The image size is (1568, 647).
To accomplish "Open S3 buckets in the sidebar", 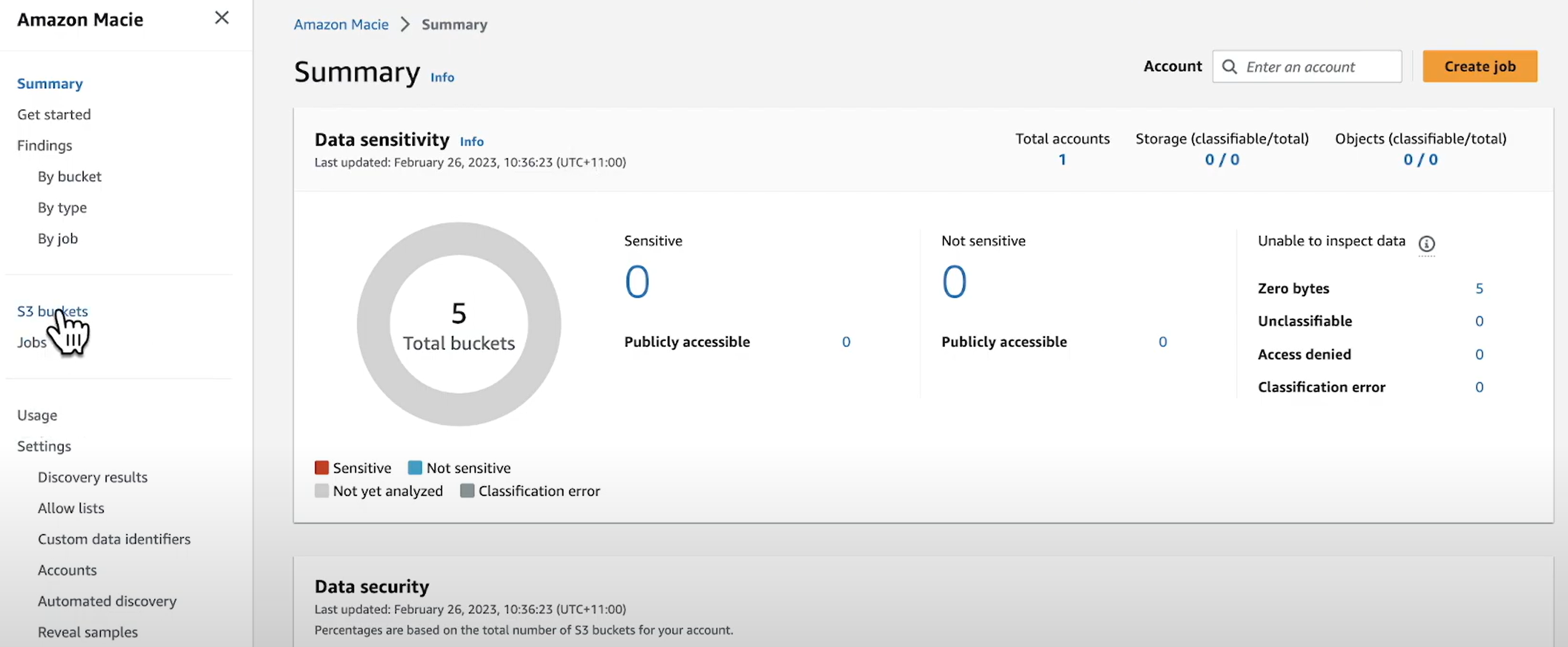I will click(53, 311).
